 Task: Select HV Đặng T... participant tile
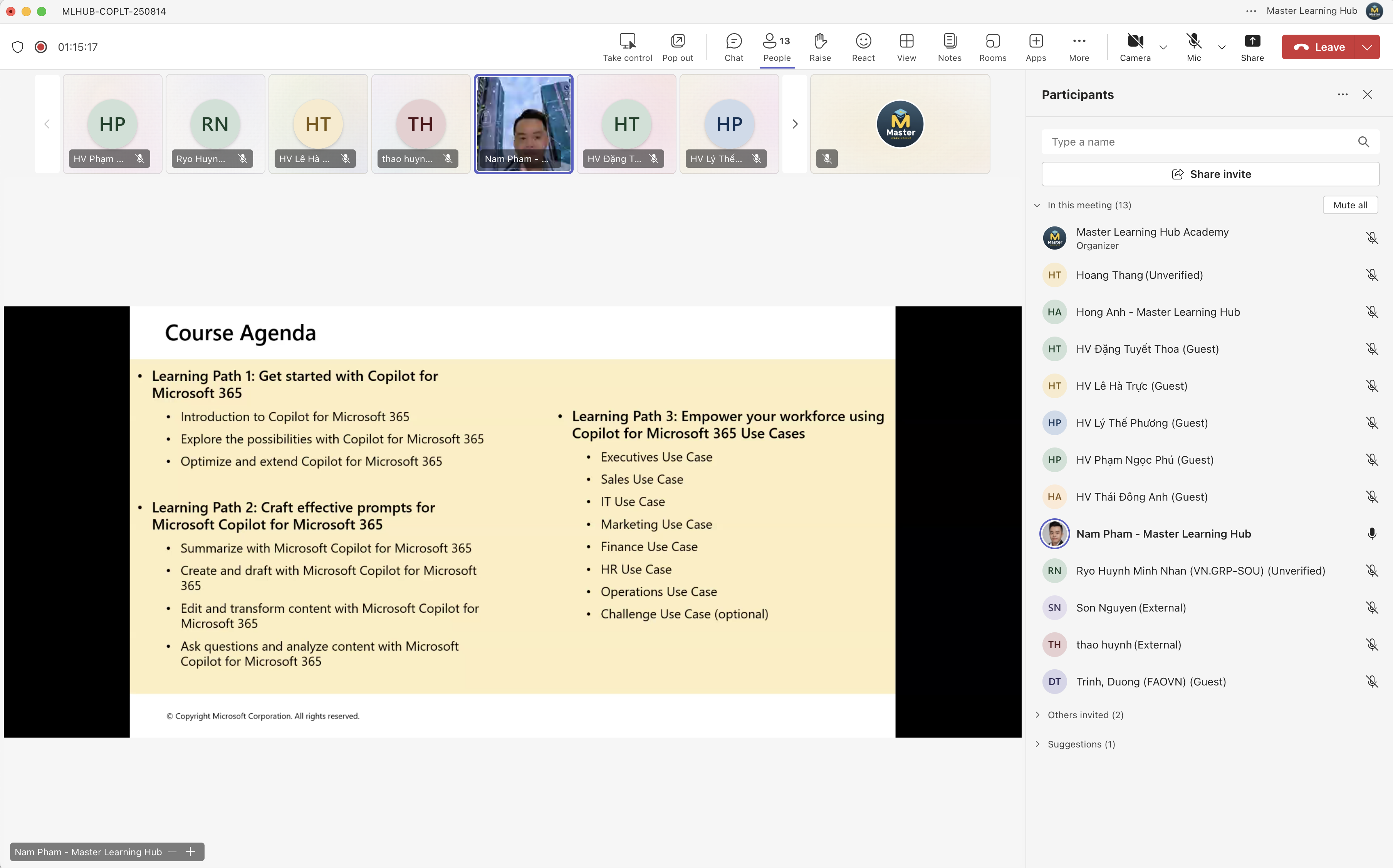[626, 124]
